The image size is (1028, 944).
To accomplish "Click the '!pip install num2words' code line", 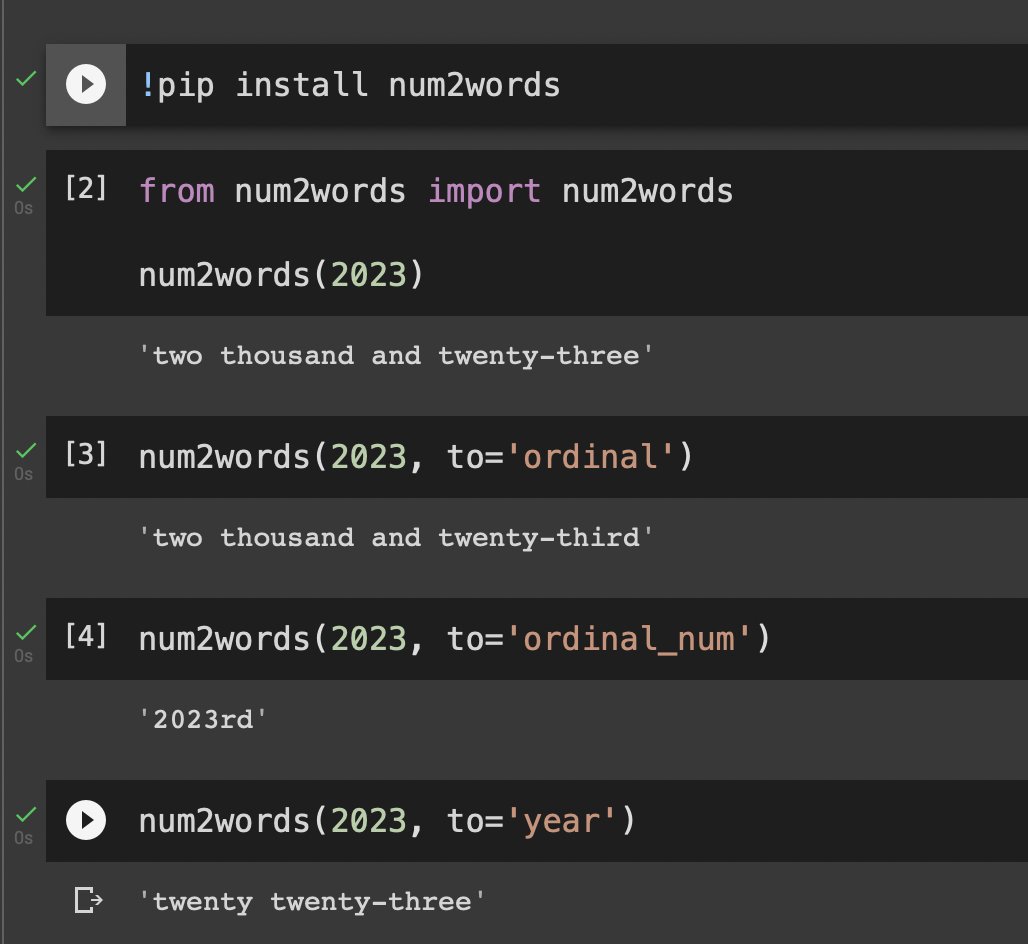I will click(x=350, y=85).
